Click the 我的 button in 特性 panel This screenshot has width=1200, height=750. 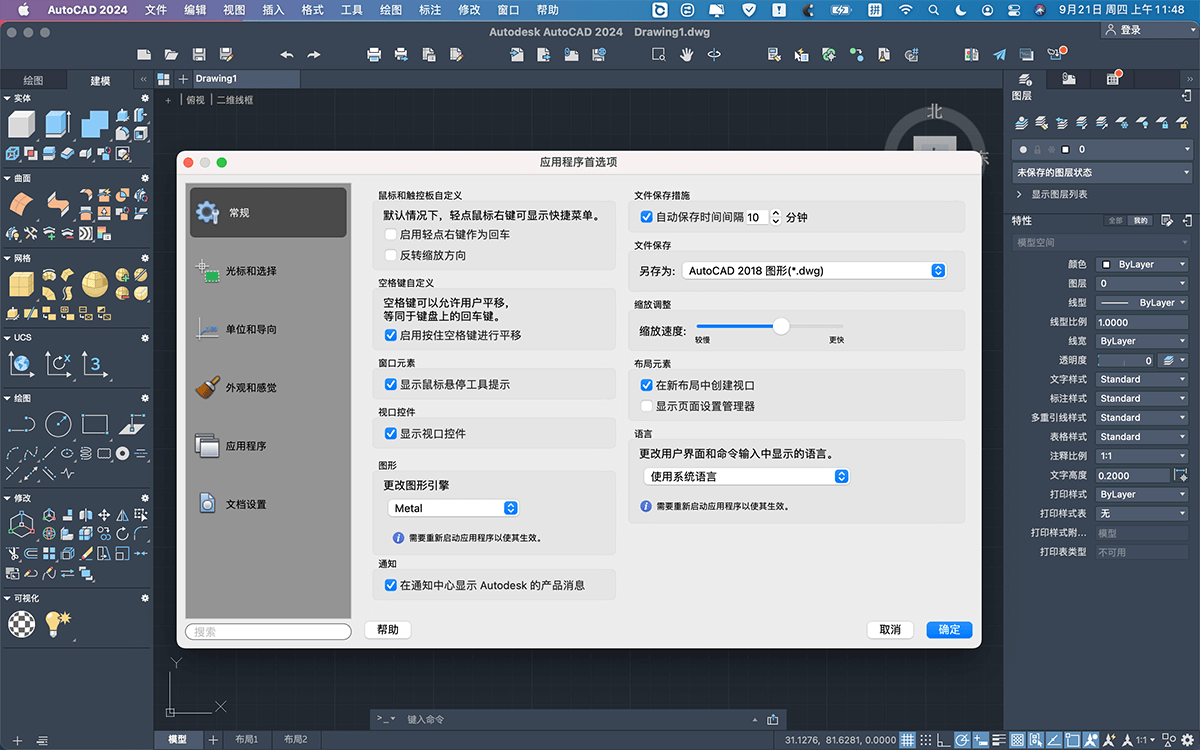coord(1140,220)
